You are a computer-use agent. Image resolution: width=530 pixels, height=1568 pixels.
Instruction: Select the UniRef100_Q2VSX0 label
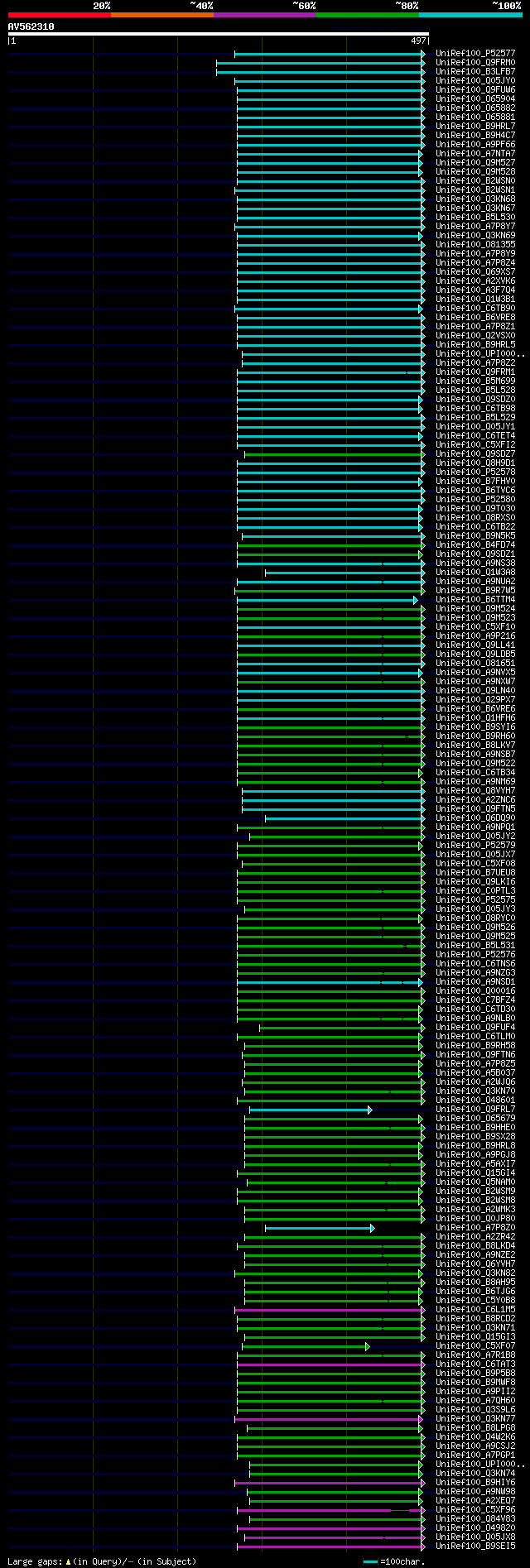[x=475, y=336]
